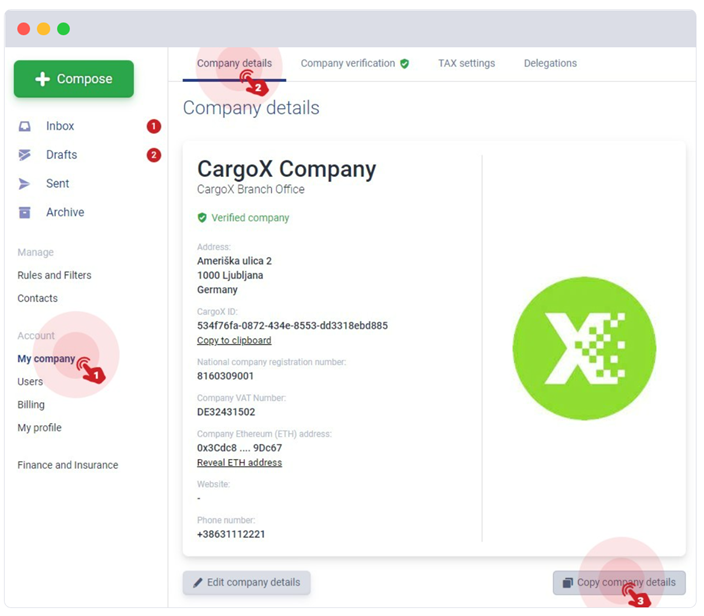
Task: Click the green Compose button
Action: click(x=74, y=79)
